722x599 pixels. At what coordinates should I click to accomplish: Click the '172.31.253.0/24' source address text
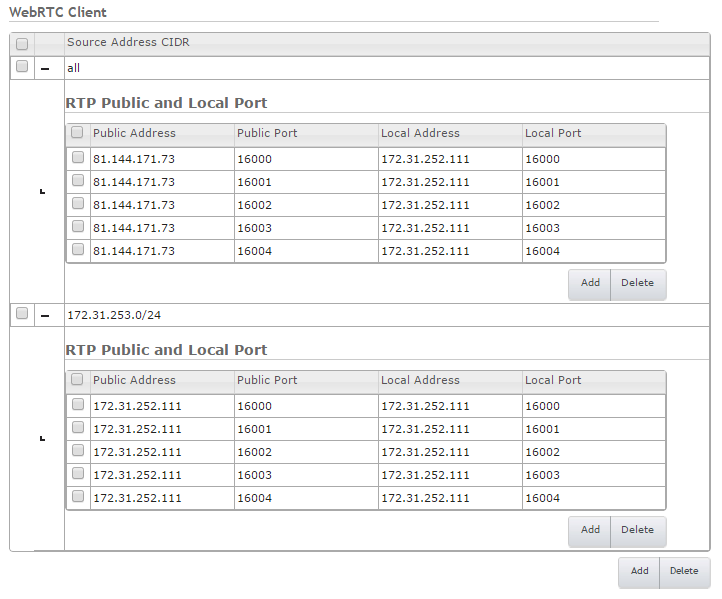pyautogui.click(x=114, y=315)
